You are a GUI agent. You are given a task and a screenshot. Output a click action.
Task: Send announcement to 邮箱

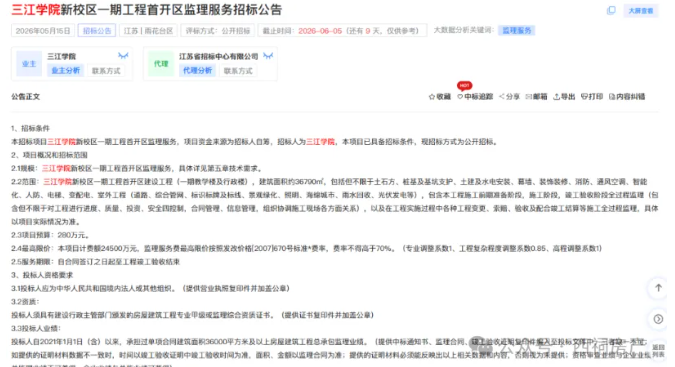(x=536, y=97)
